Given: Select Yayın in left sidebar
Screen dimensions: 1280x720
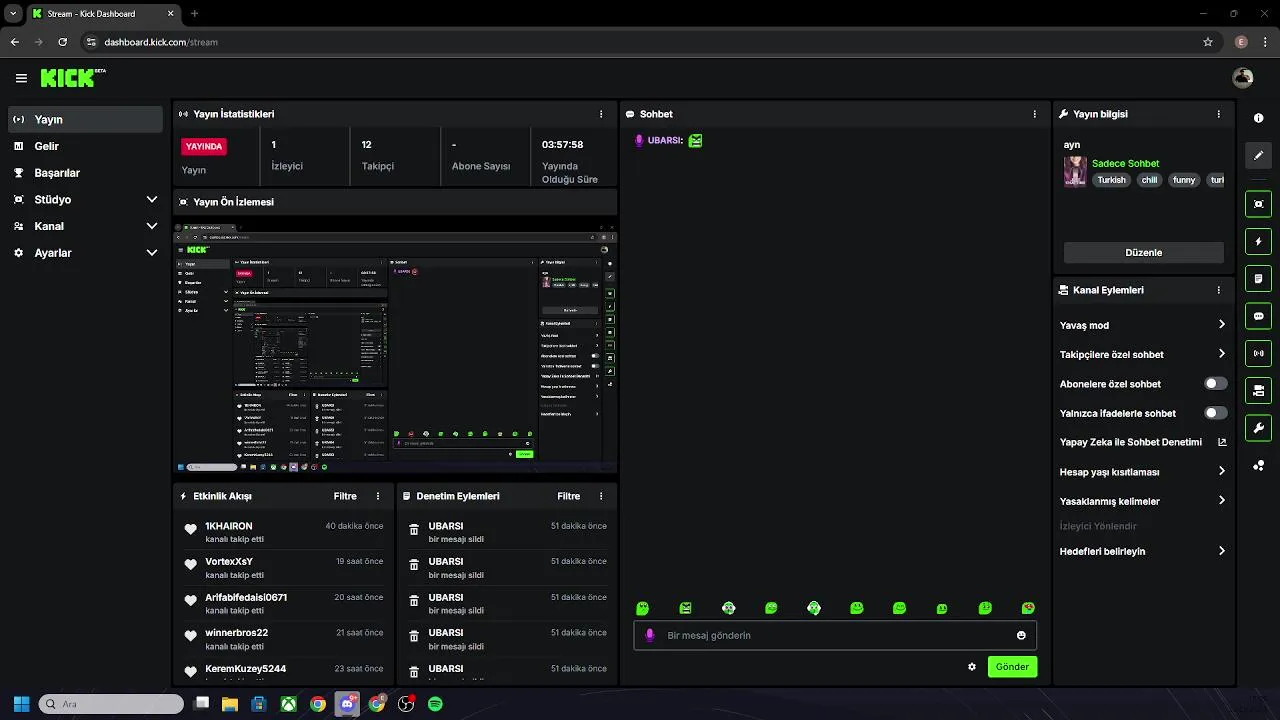Looking at the screenshot, I should click(x=85, y=119).
